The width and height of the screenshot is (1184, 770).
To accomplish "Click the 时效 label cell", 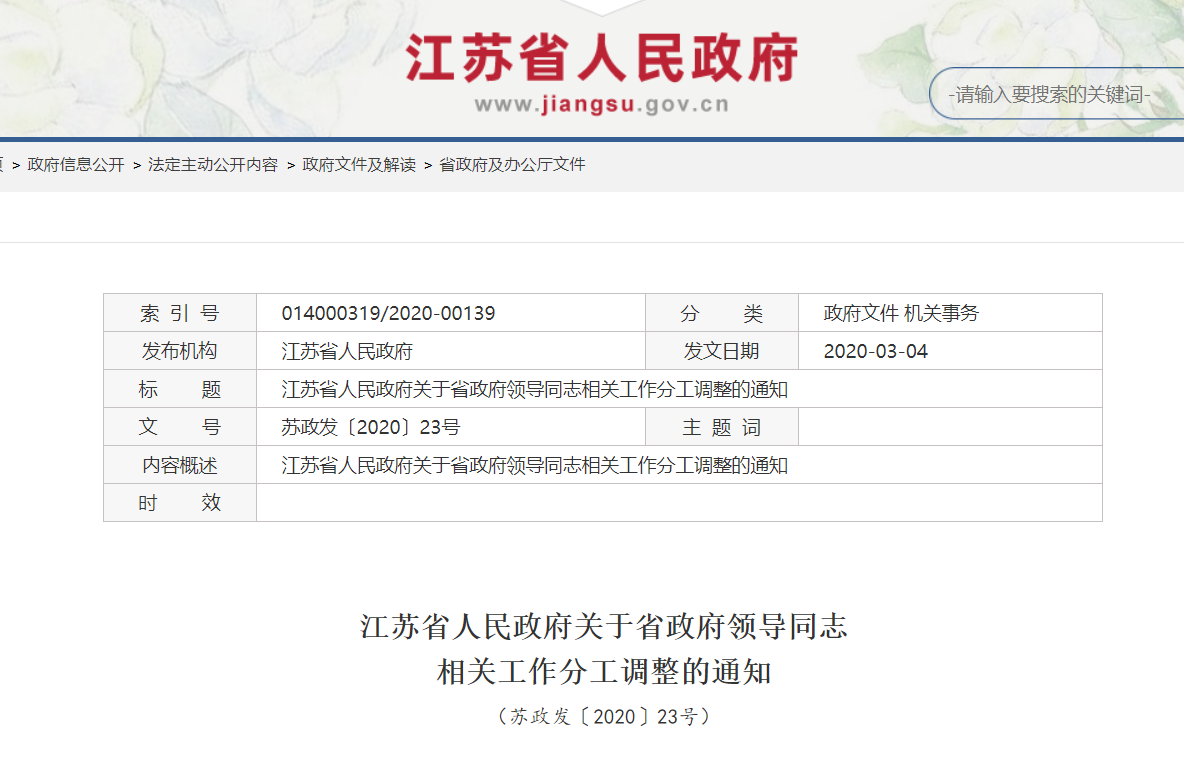I will (x=180, y=503).
